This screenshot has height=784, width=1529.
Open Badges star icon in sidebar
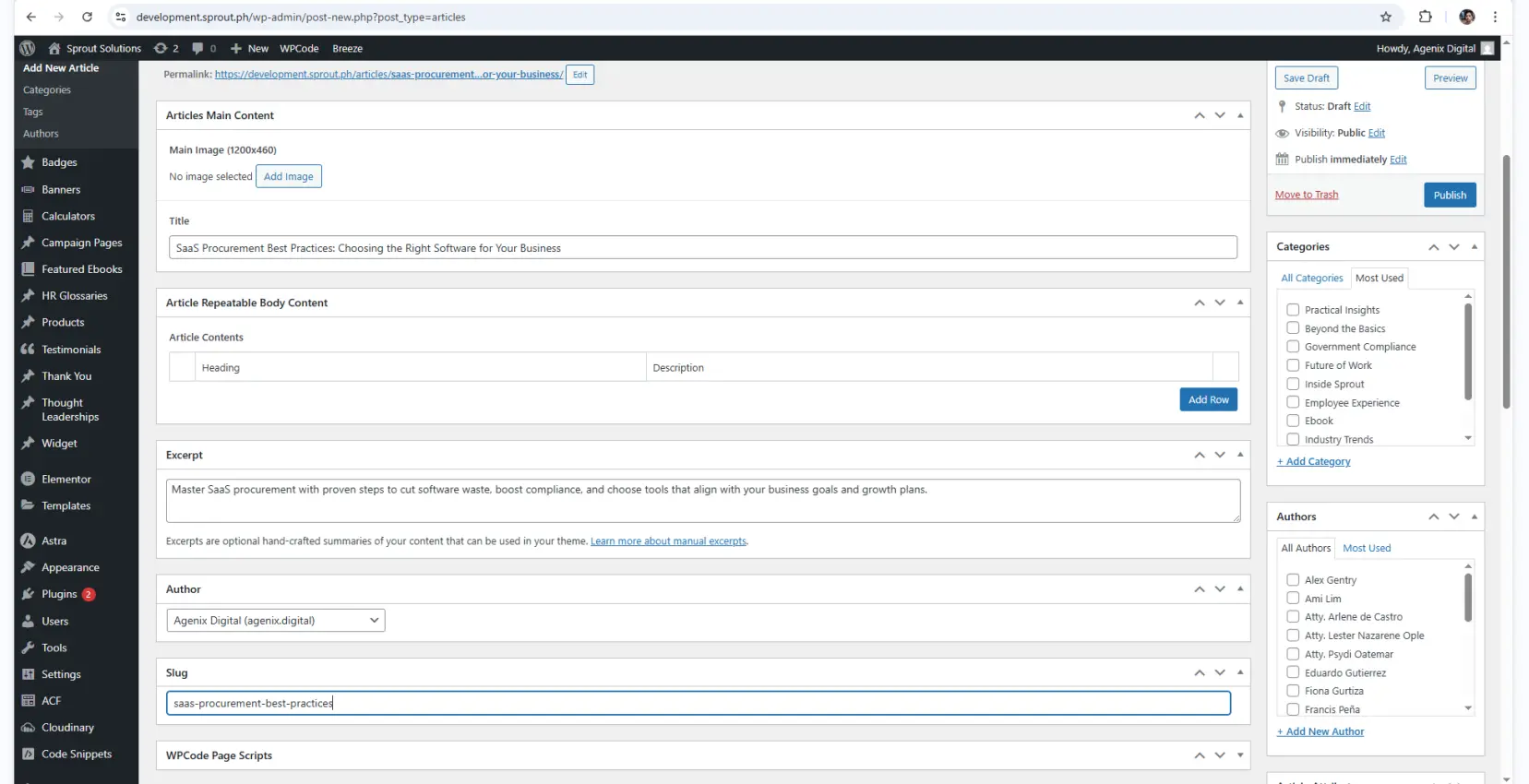tap(28, 162)
